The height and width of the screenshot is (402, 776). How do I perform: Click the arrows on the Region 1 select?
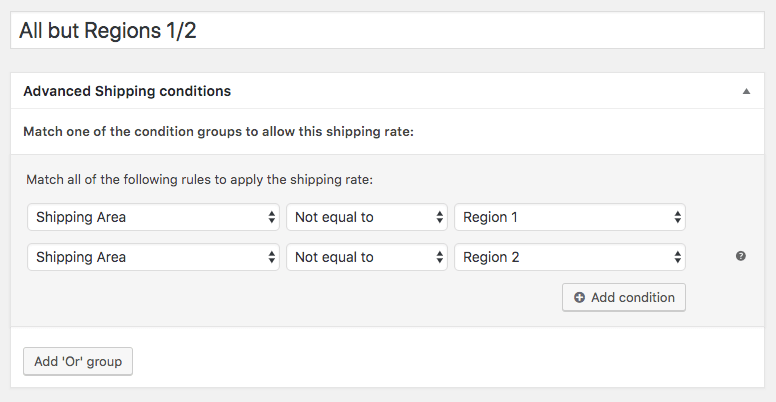677,217
